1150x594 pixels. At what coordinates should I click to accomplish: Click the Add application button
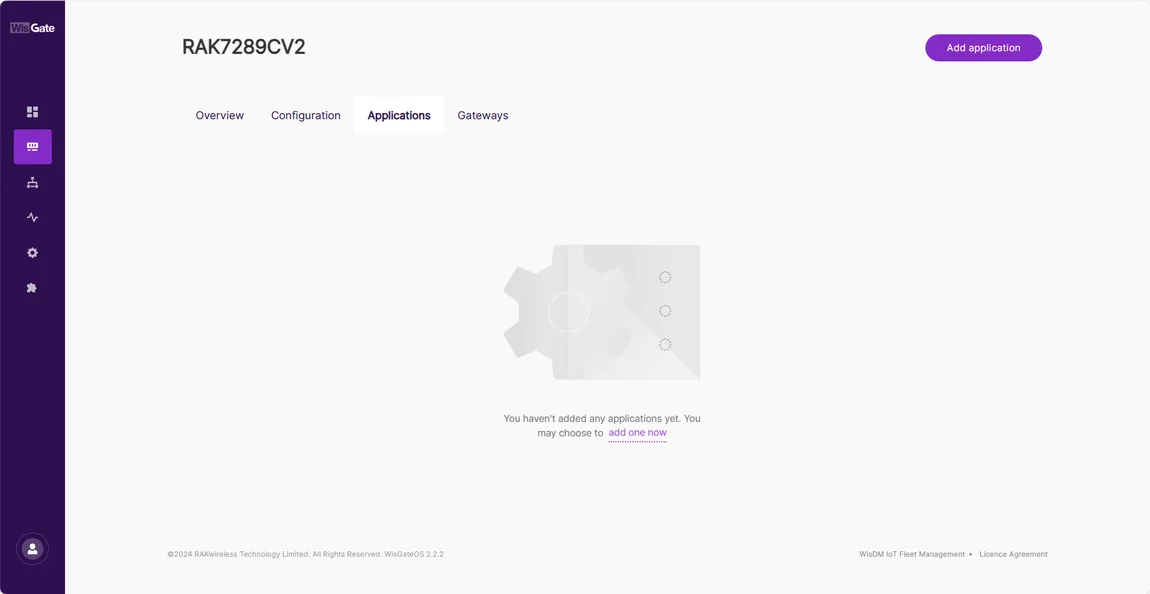(x=983, y=48)
